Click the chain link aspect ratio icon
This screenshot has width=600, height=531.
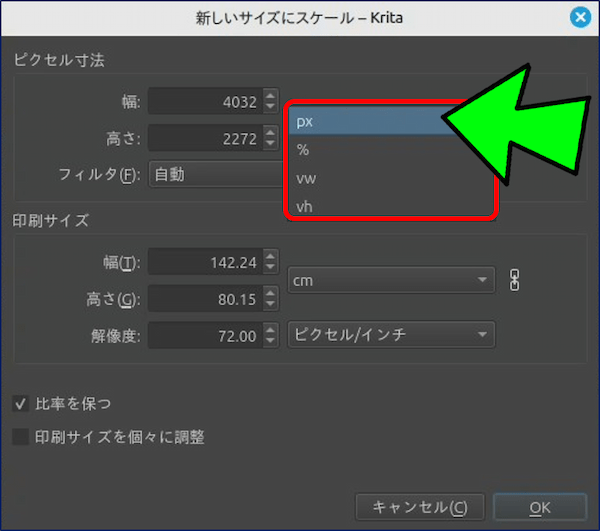[515, 280]
